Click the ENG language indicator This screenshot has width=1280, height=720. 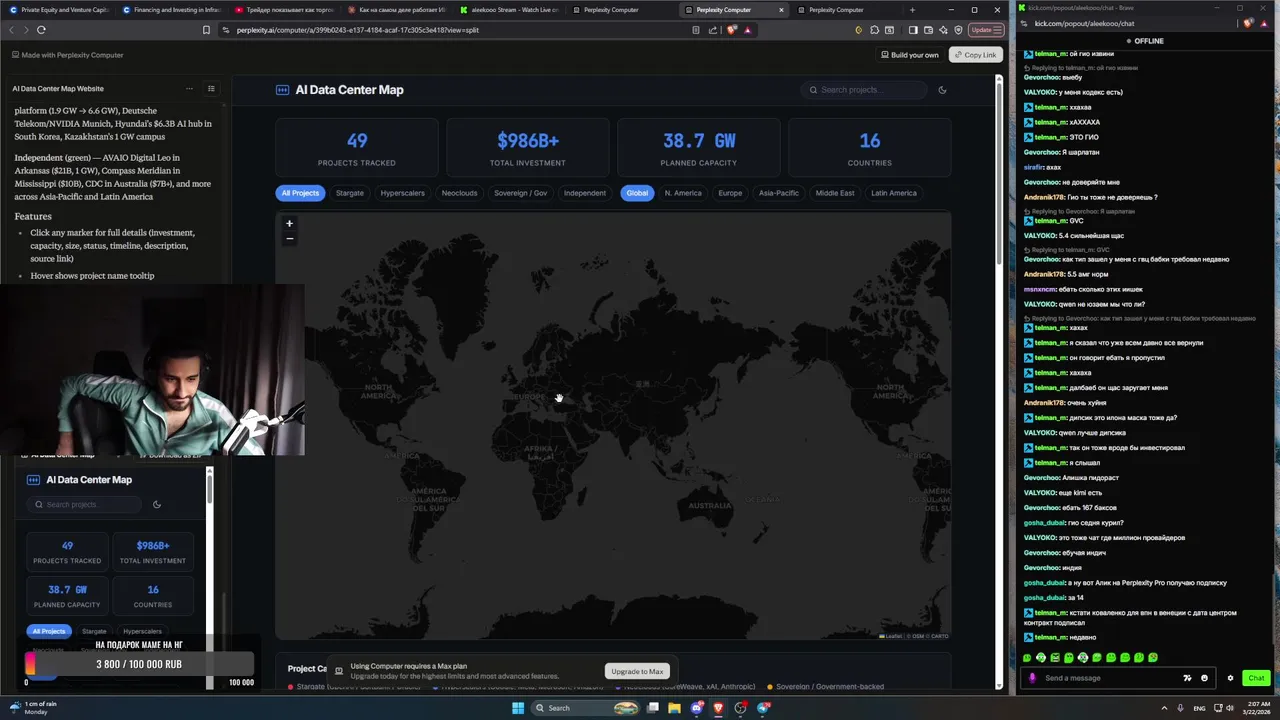coord(1199,708)
